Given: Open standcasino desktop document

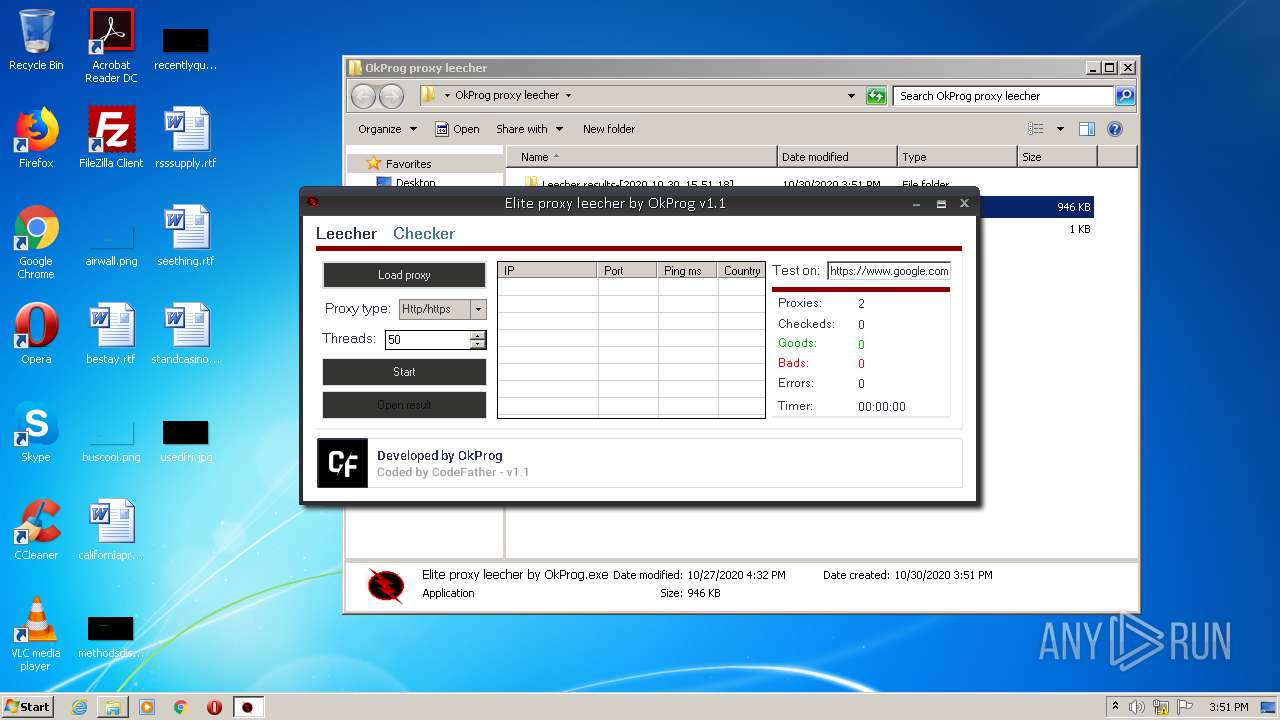Looking at the screenshot, I should click(x=186, y=334).
